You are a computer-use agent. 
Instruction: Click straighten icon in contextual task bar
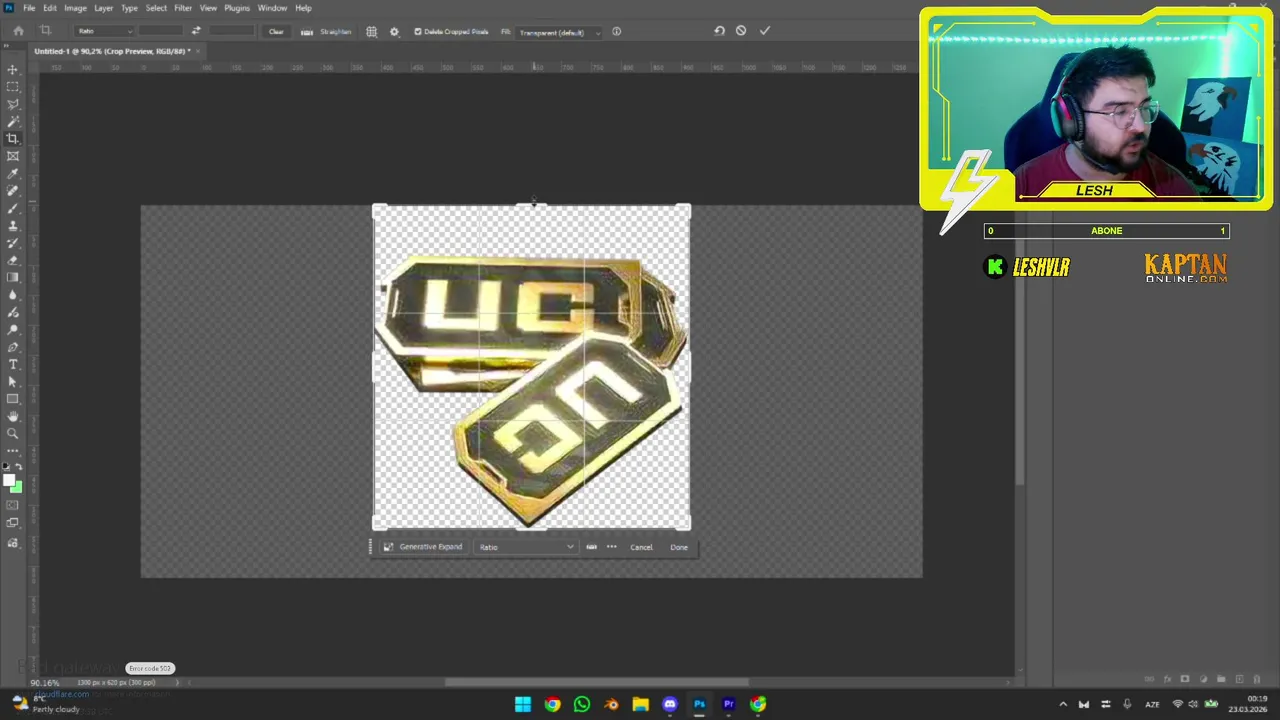coord(591,547)
